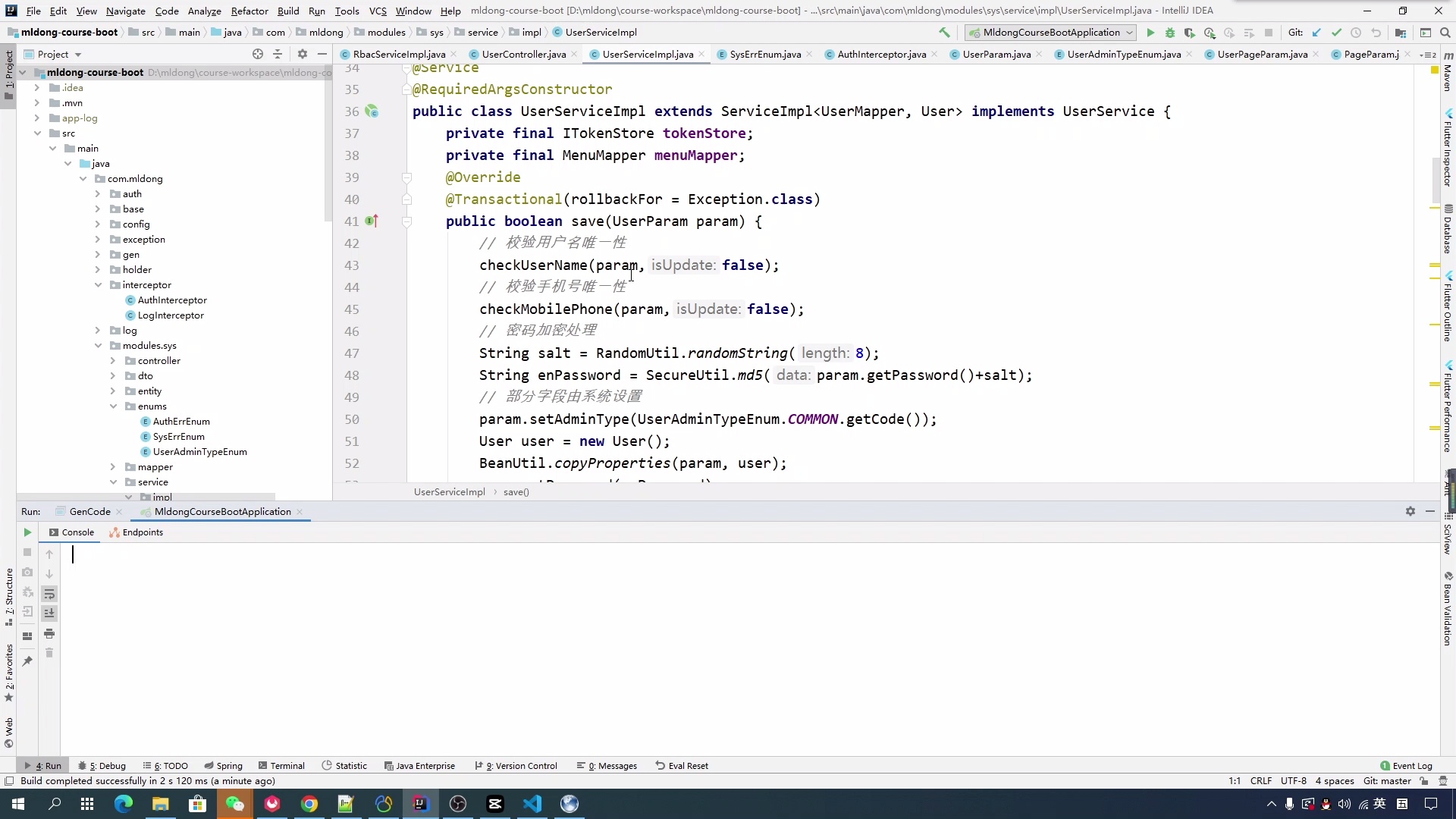Toggle scroll to end in console
Image resolution: width=1456 pixels, height=819 pixels.
click(x=49, y=613)
